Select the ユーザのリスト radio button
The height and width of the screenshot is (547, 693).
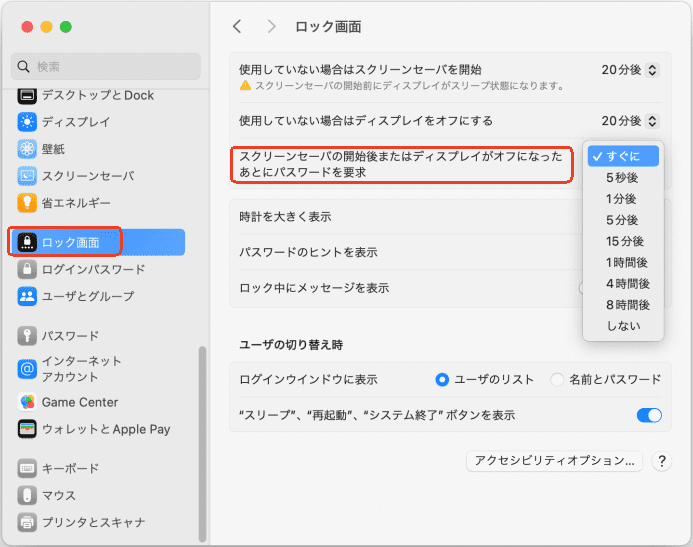[442, 380]
